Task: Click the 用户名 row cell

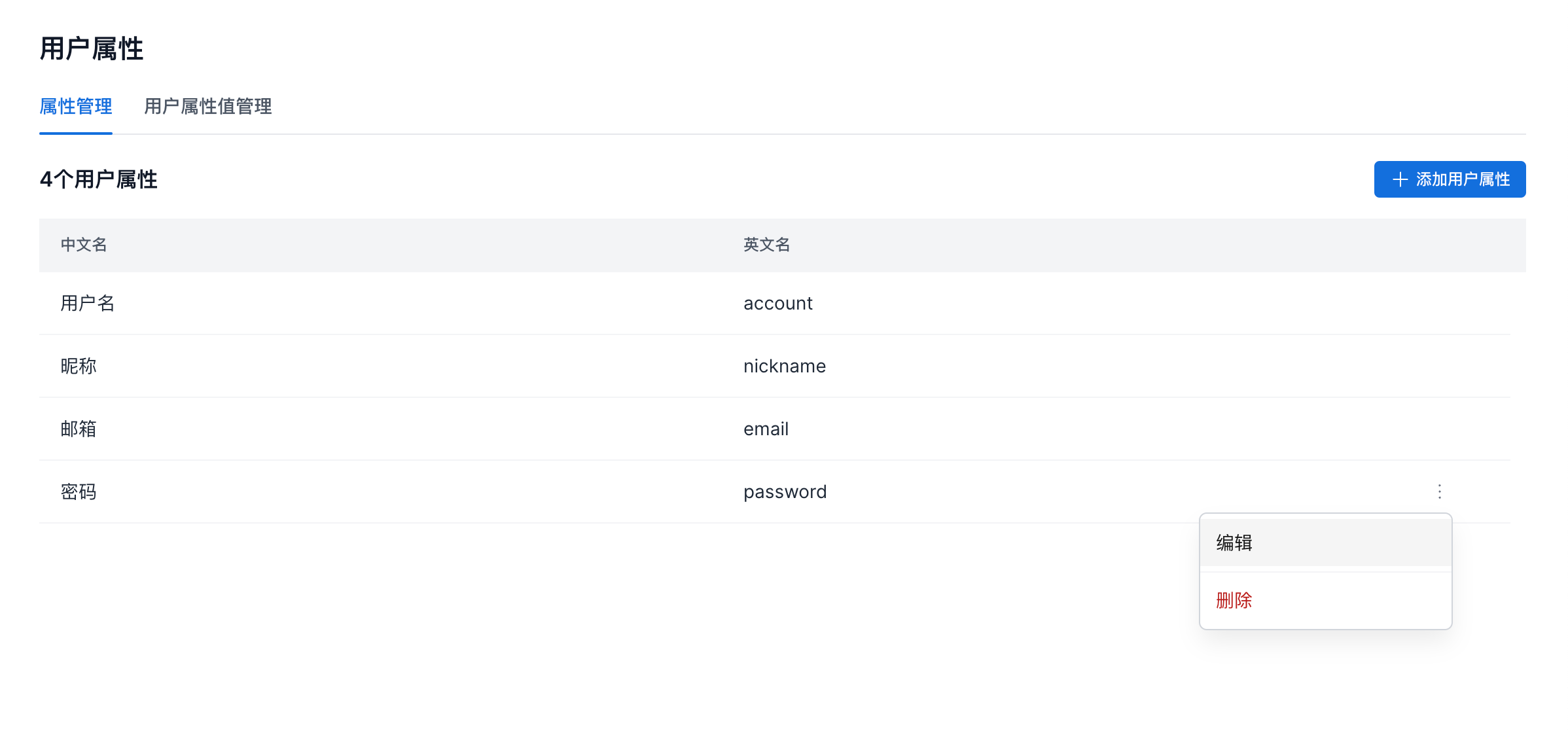Action: click(88, 303)
